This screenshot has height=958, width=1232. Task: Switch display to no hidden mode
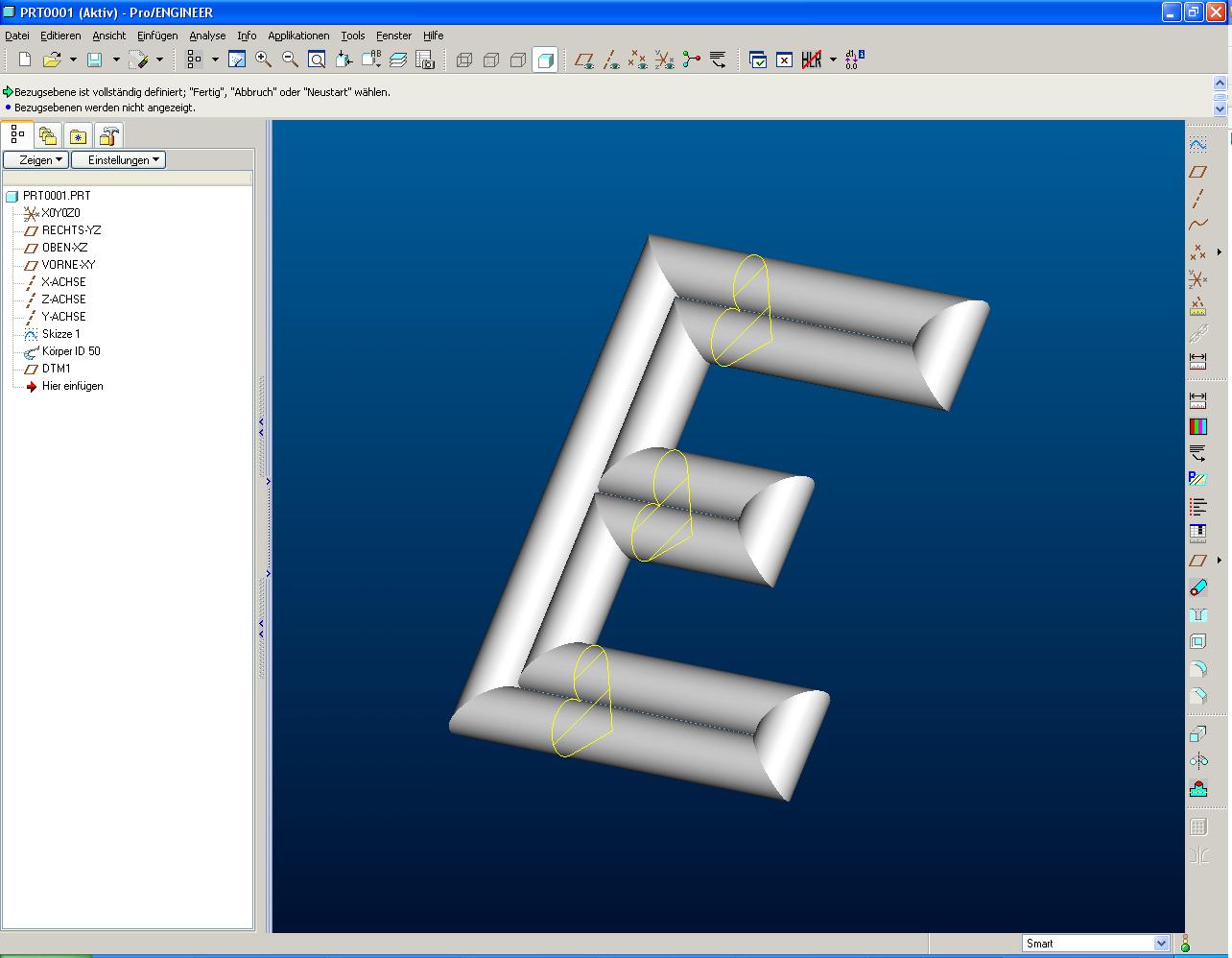(x=518, y=60)
